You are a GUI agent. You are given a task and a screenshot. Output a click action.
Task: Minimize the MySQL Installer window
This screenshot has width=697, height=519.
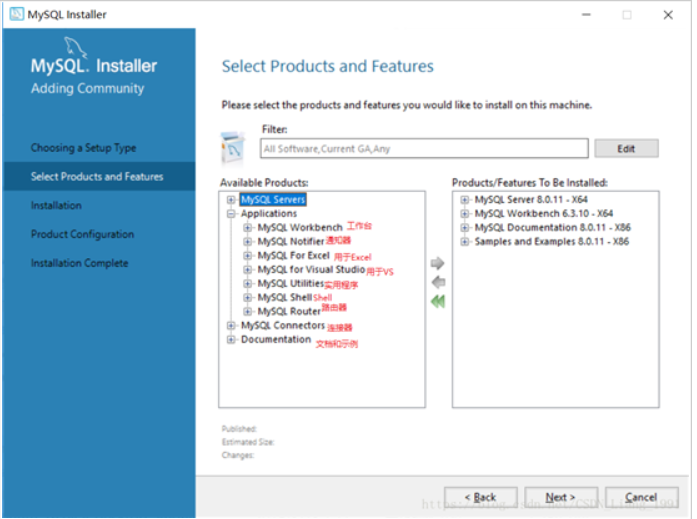[x=586, y=15]
